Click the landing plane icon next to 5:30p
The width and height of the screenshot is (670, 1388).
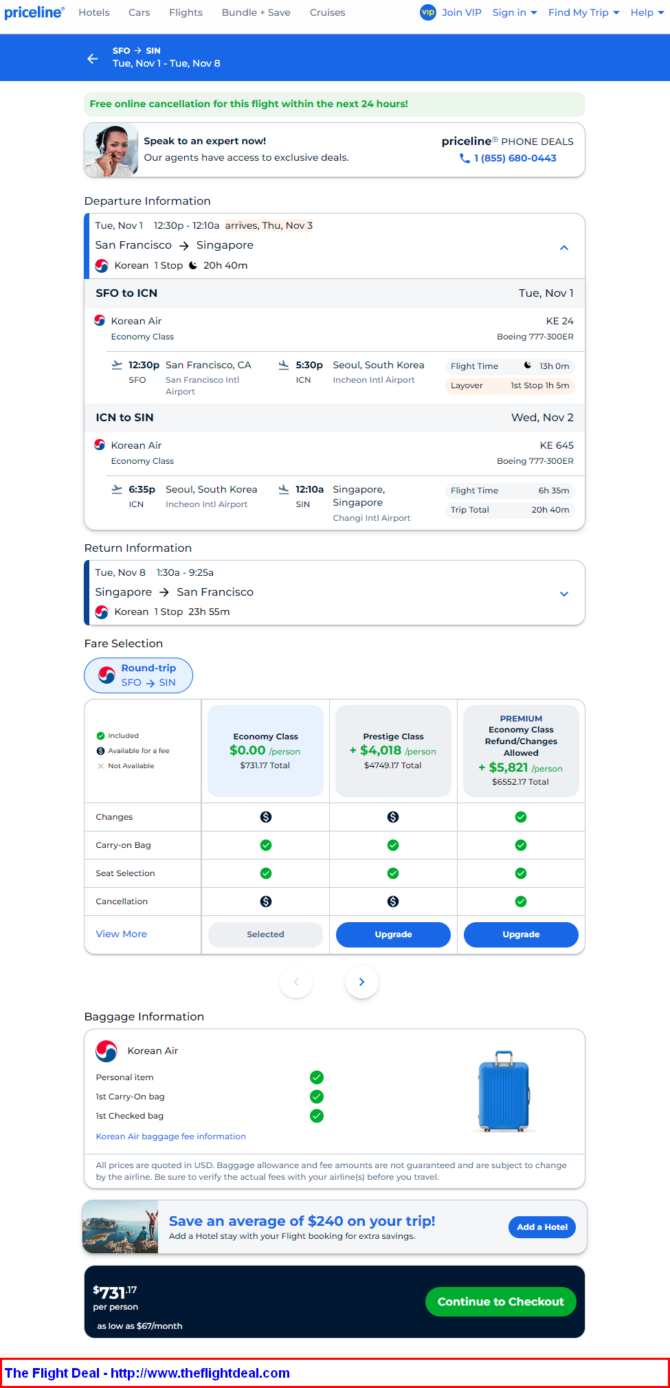[x=284, y=365]
